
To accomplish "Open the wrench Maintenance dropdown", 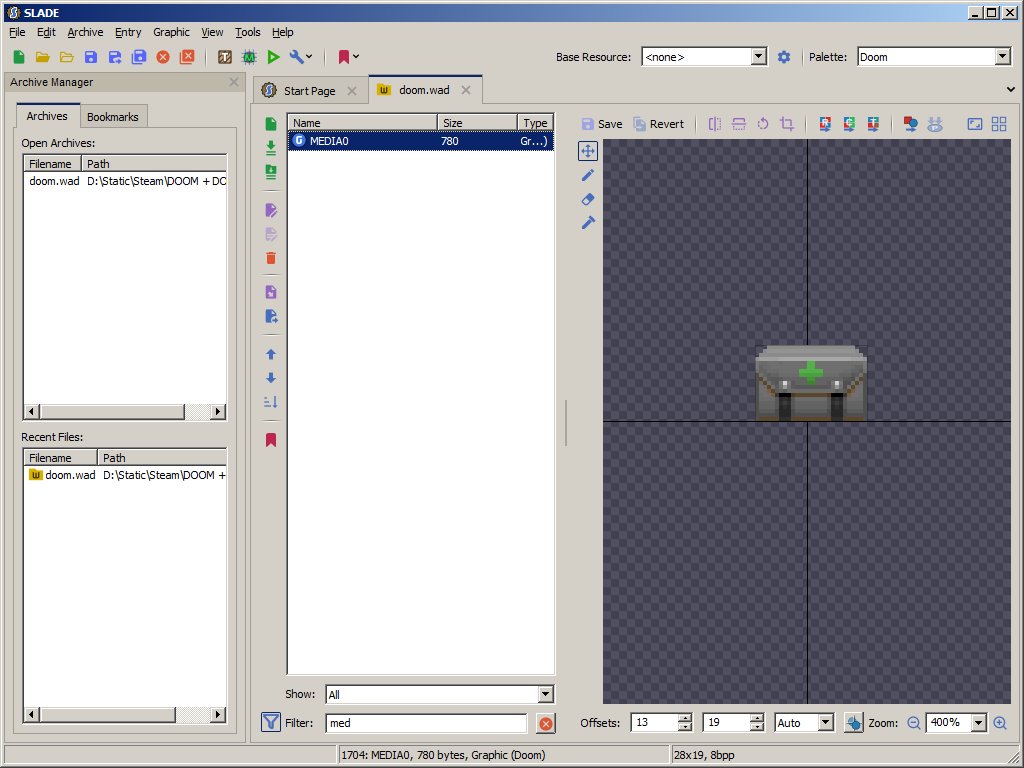I will (301, 57).
